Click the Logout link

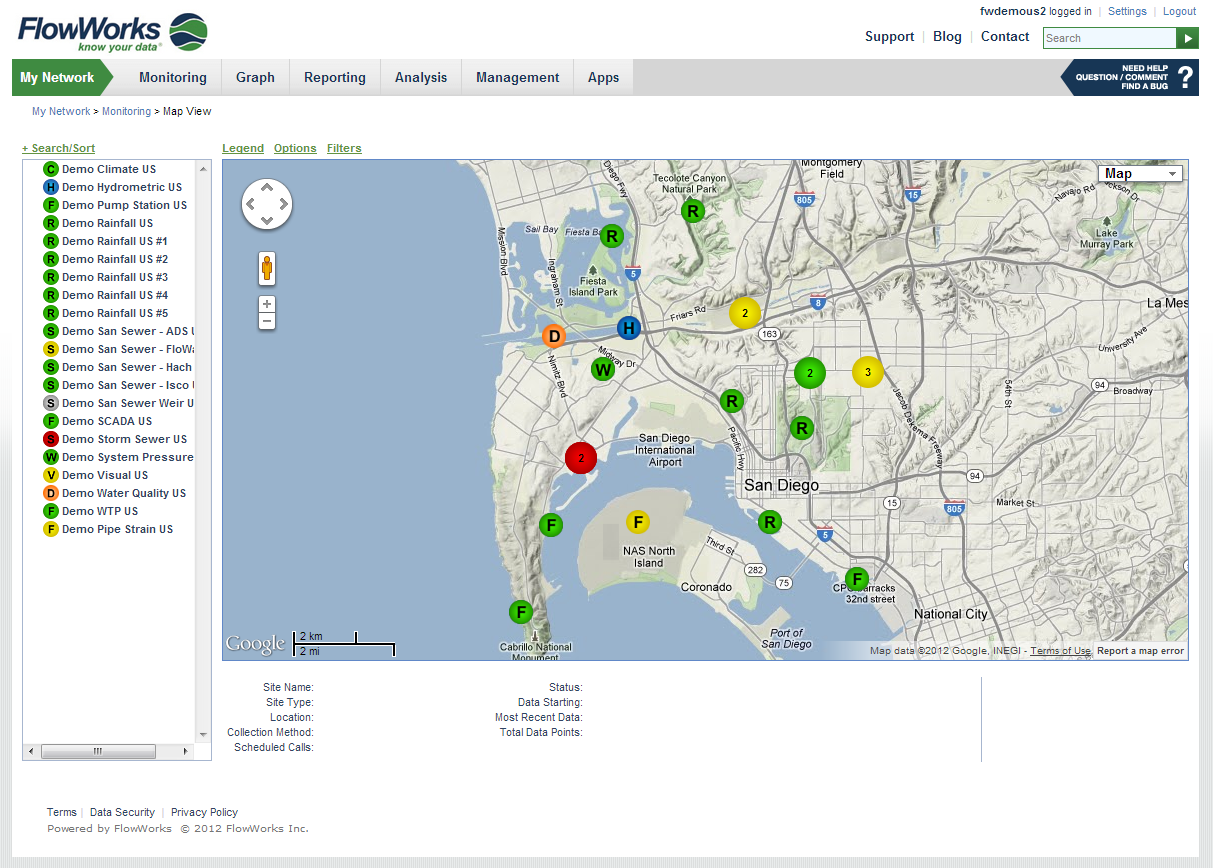[x=1179, y=11]
